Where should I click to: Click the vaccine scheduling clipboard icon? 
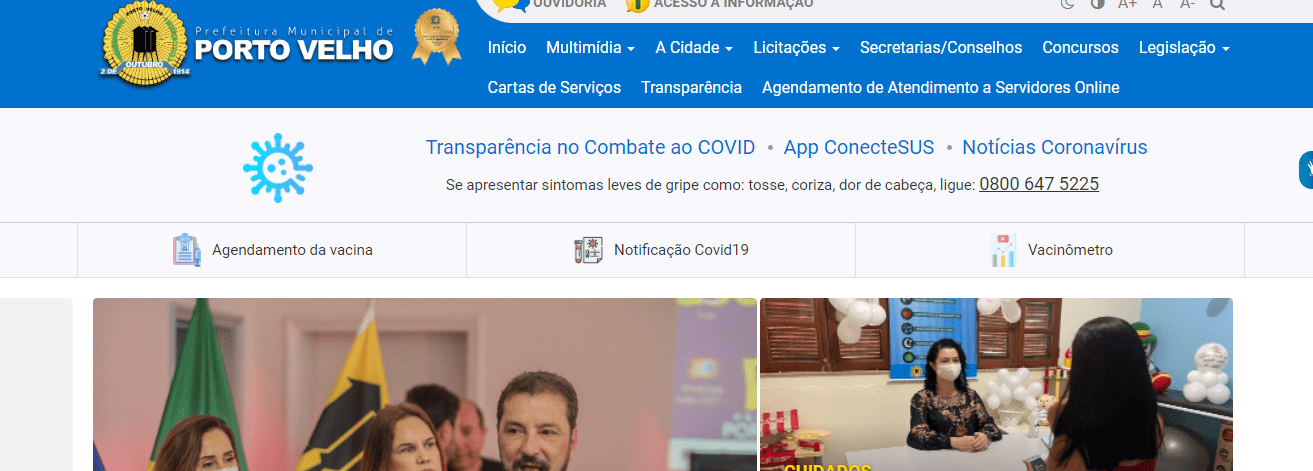point(187,249)
